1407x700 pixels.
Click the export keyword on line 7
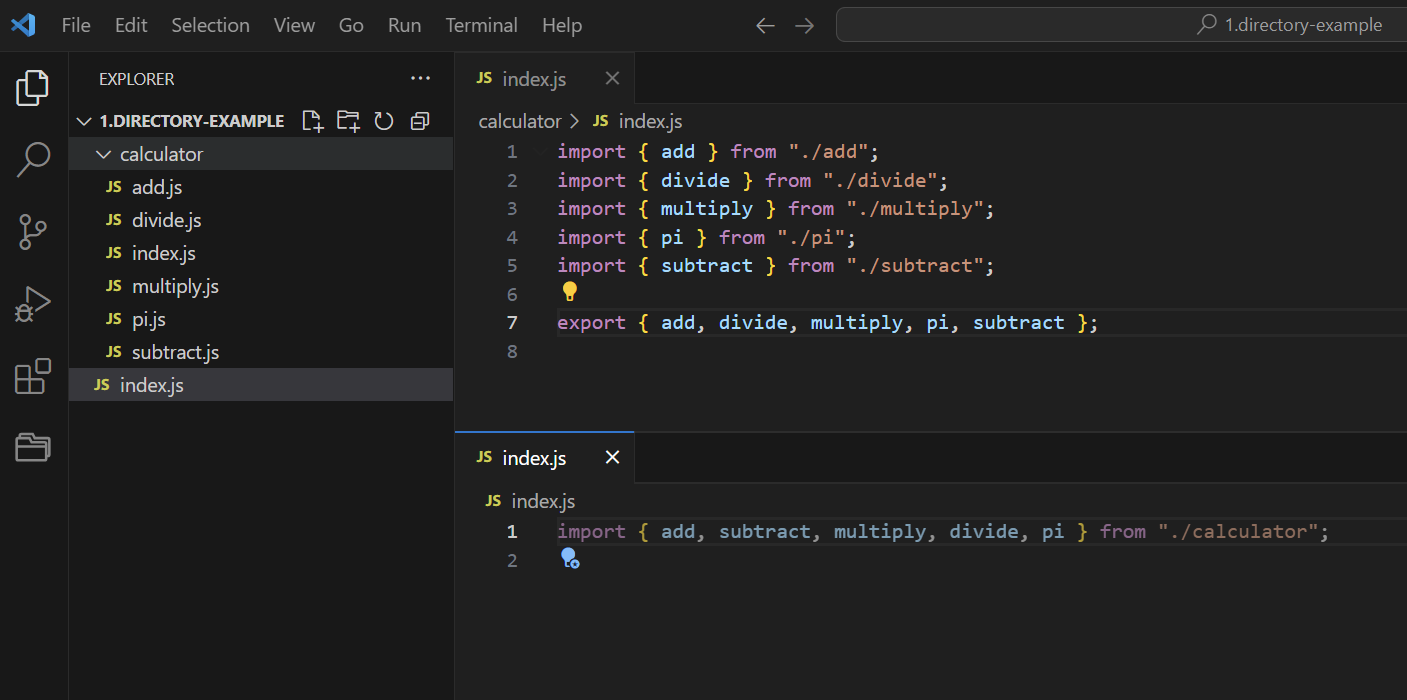click(x=591, y=322)
